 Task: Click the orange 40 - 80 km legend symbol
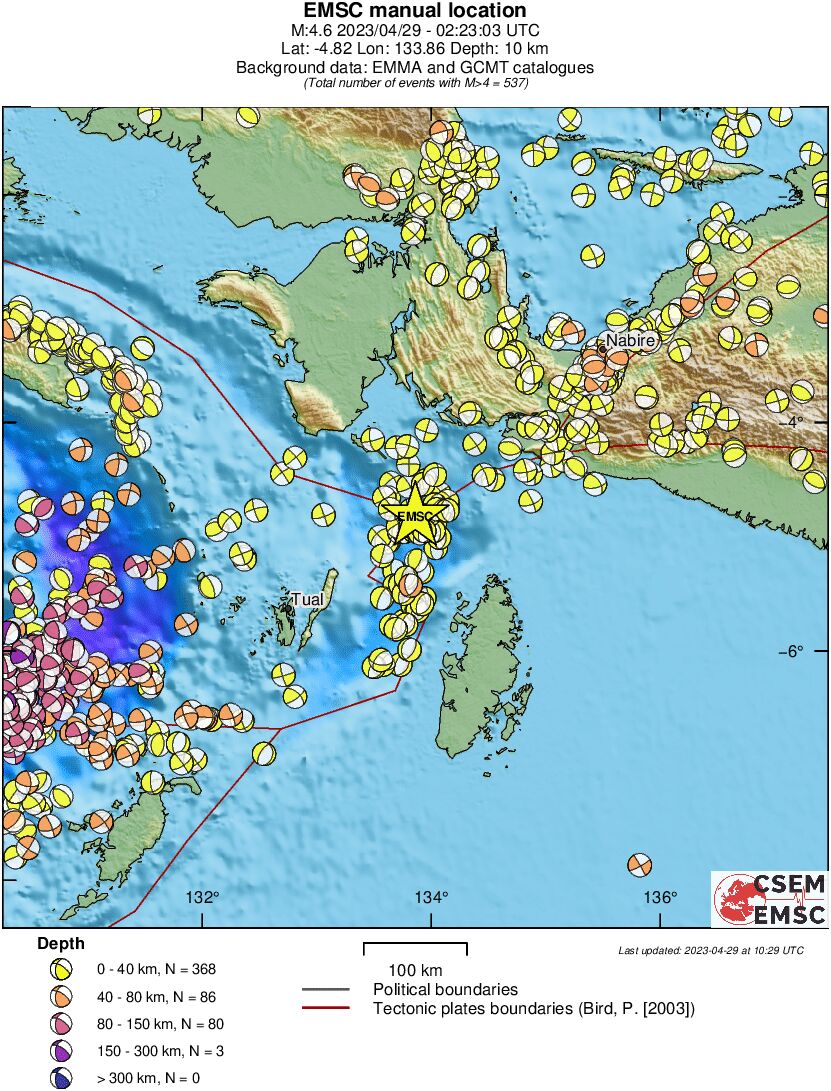(x=62, y=996)
